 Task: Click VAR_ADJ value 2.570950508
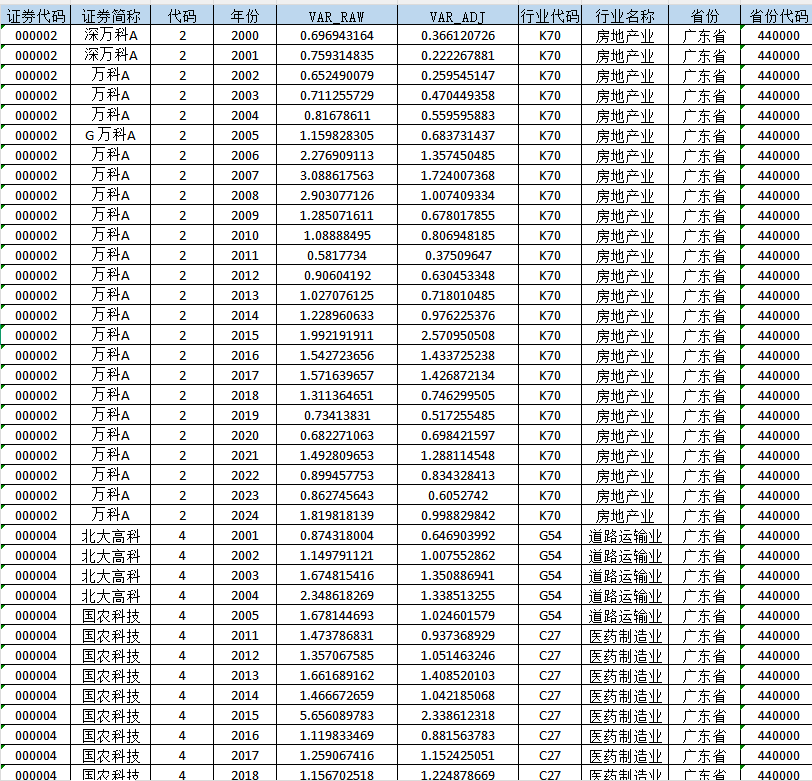[x=457, y=336]
